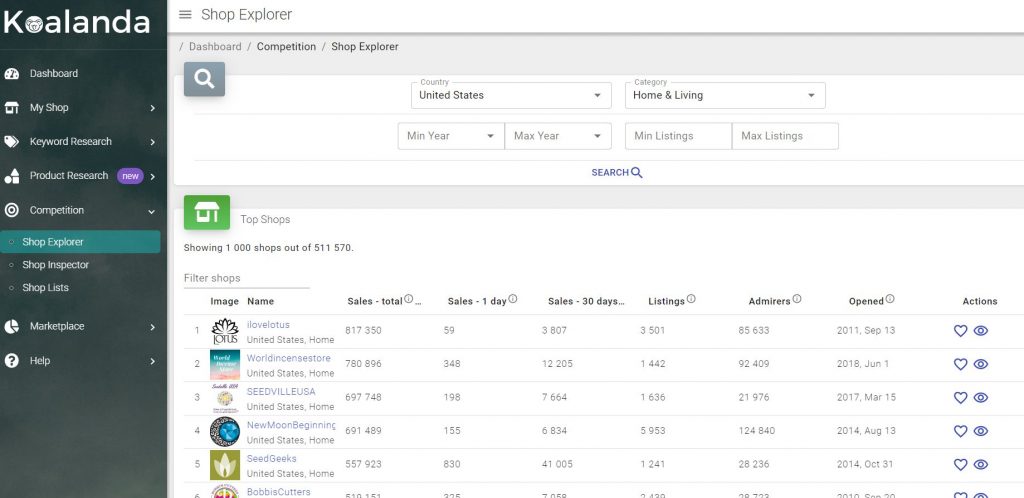Open the Worldincensestore shop link

tap(289, 358)
